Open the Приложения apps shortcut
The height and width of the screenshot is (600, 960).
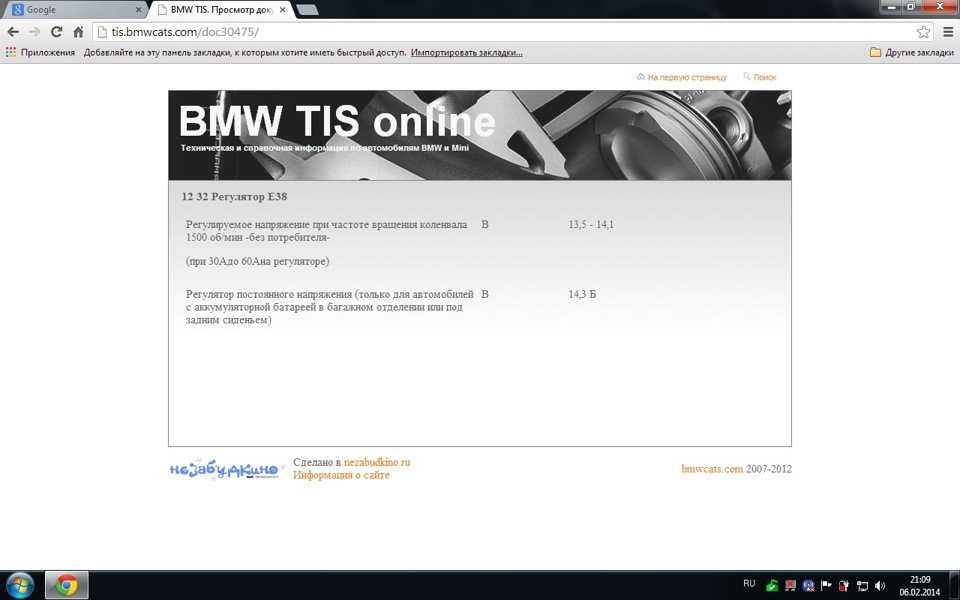click(40, 52)
